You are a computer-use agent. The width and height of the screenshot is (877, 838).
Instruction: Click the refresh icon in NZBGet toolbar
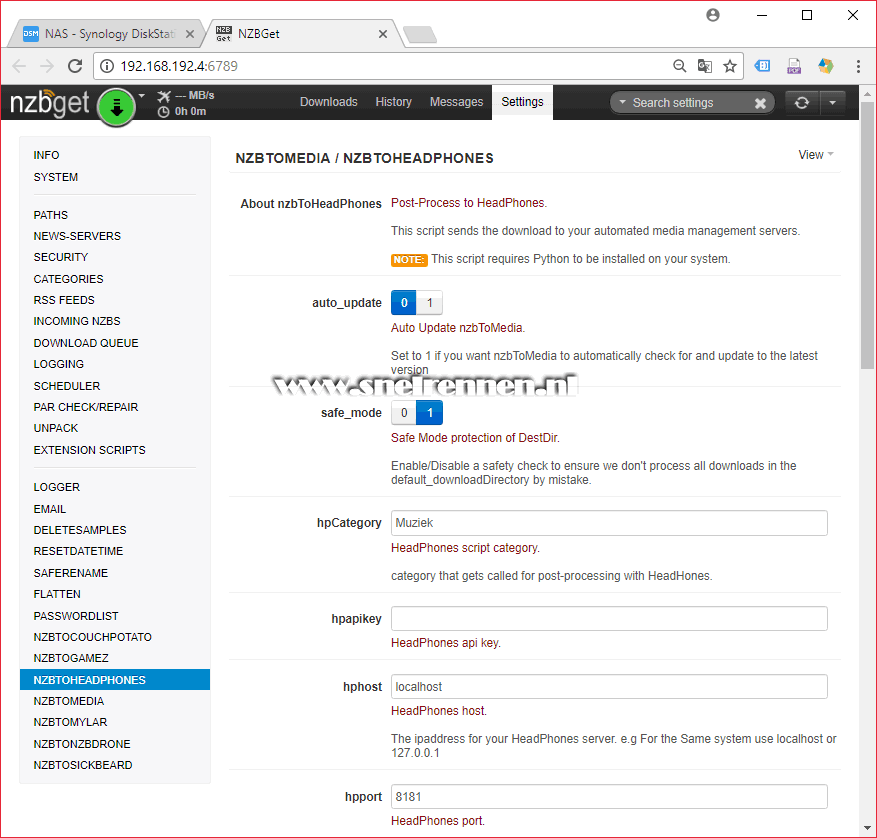pos(801,103)
